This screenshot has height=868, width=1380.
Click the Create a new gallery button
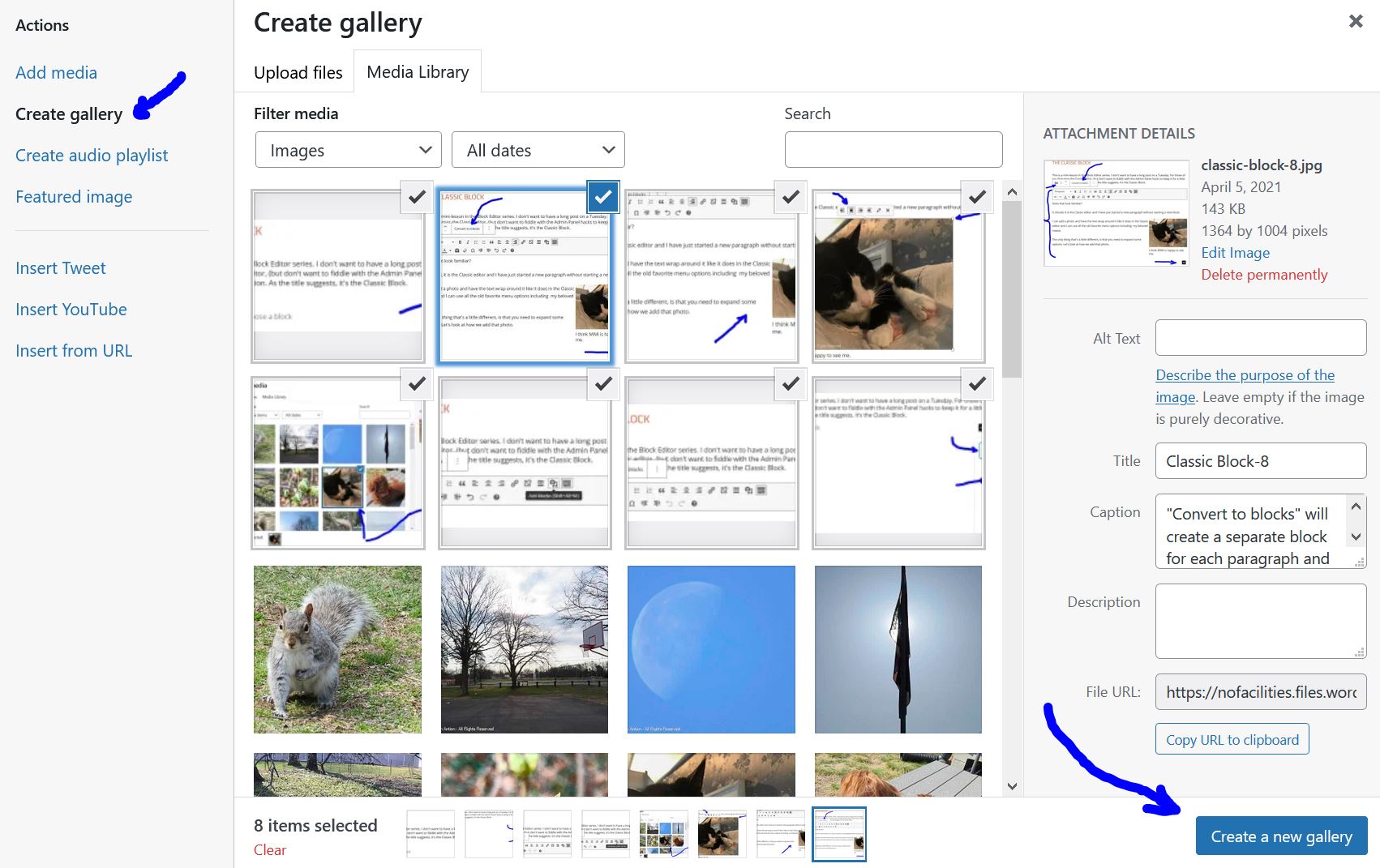1282,836
